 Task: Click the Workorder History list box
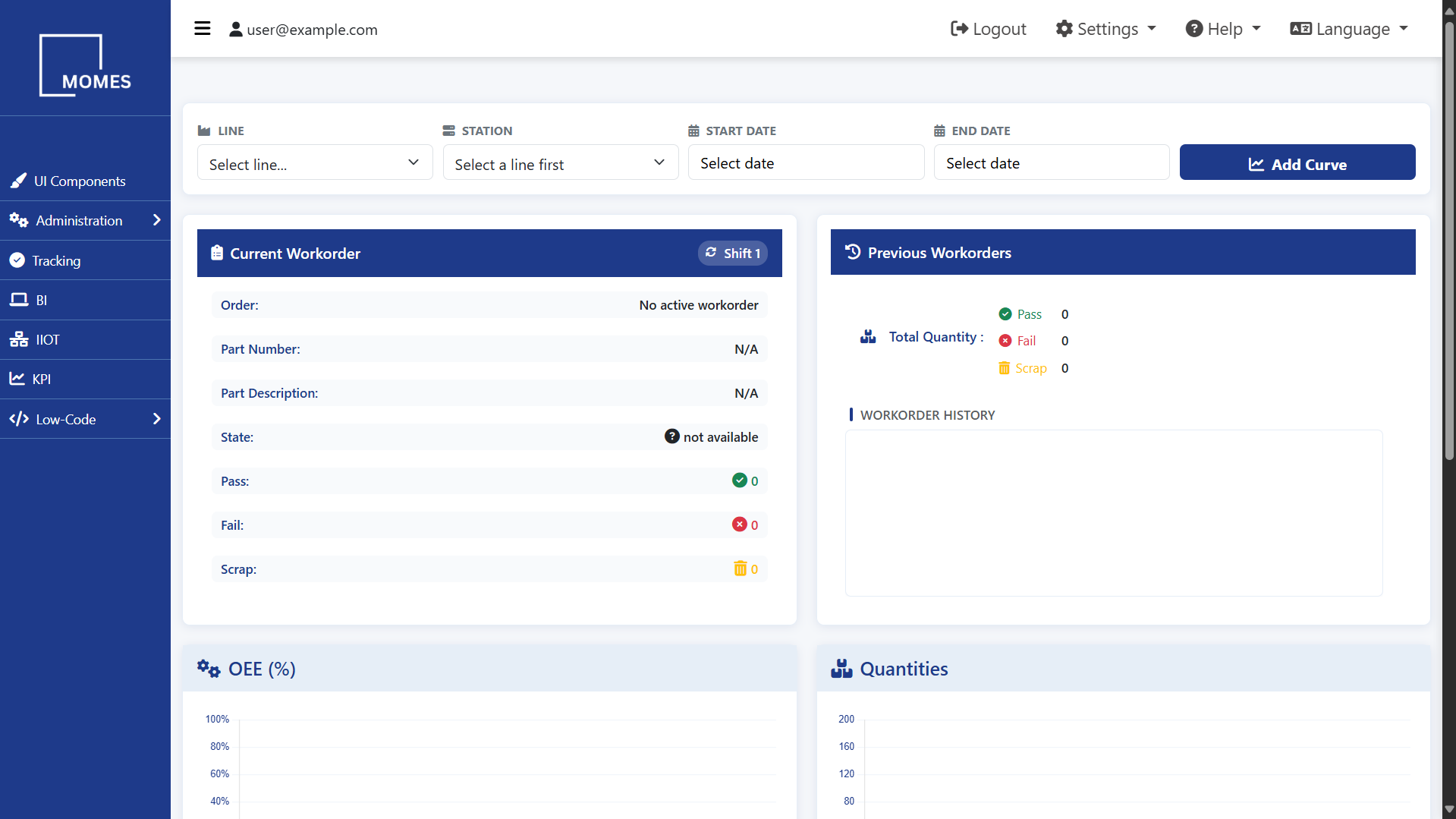(1114, 513)
